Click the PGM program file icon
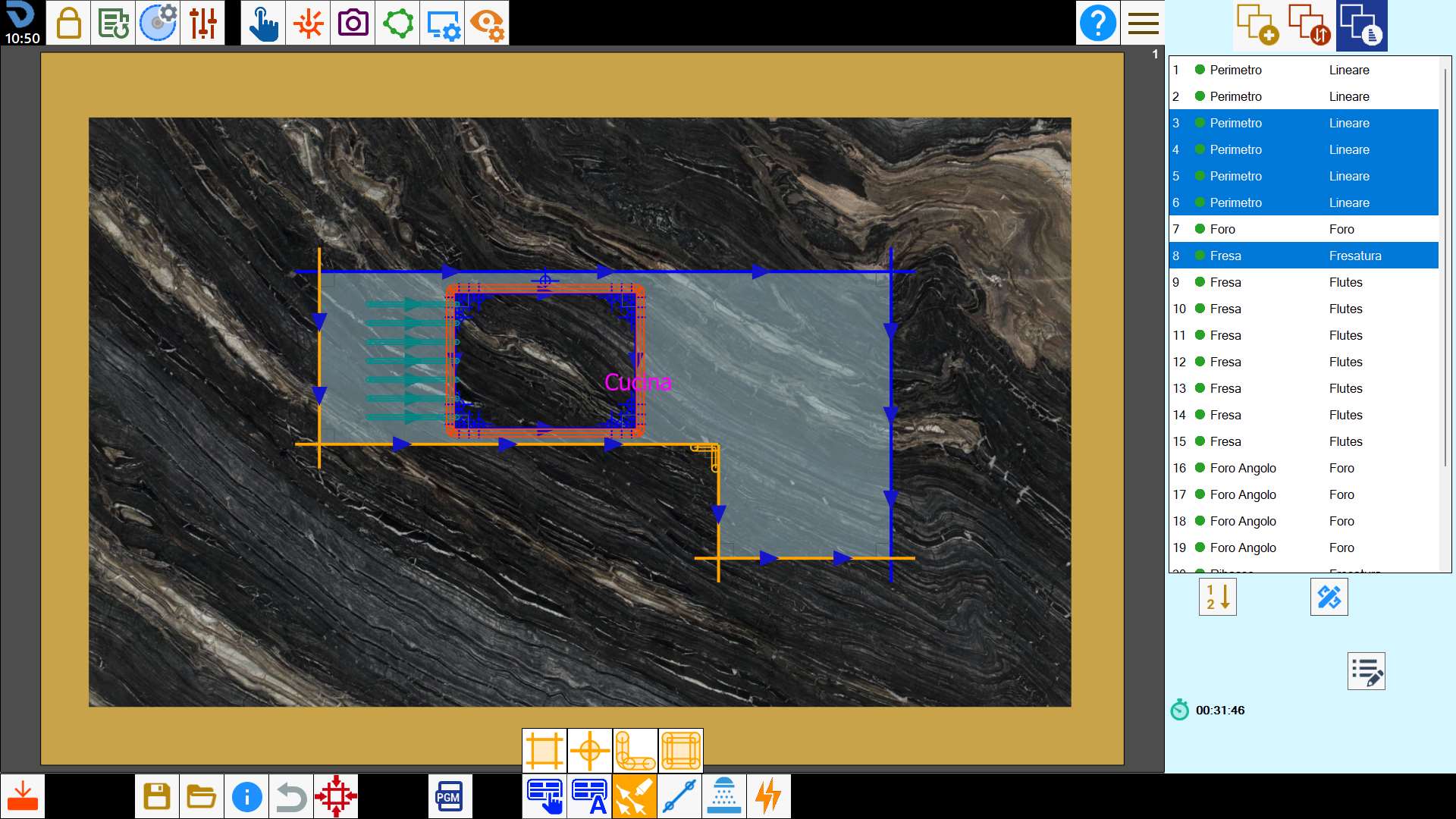Viewport: 1456px width, 819px height. pyautogui.click(x=450, y=796)
